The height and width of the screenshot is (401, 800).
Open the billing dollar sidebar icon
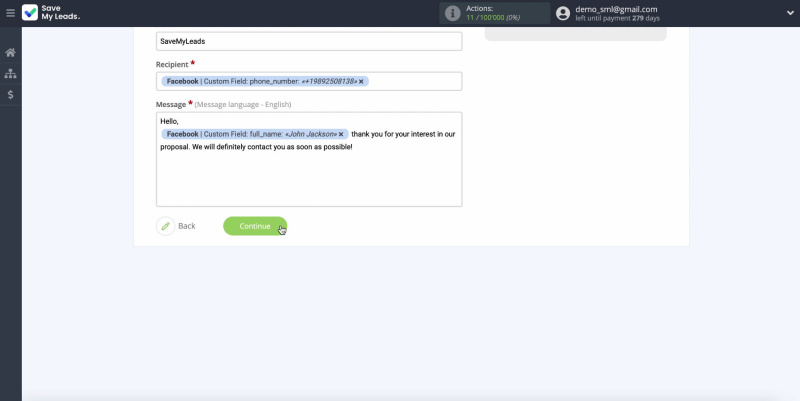pos(10,94)
